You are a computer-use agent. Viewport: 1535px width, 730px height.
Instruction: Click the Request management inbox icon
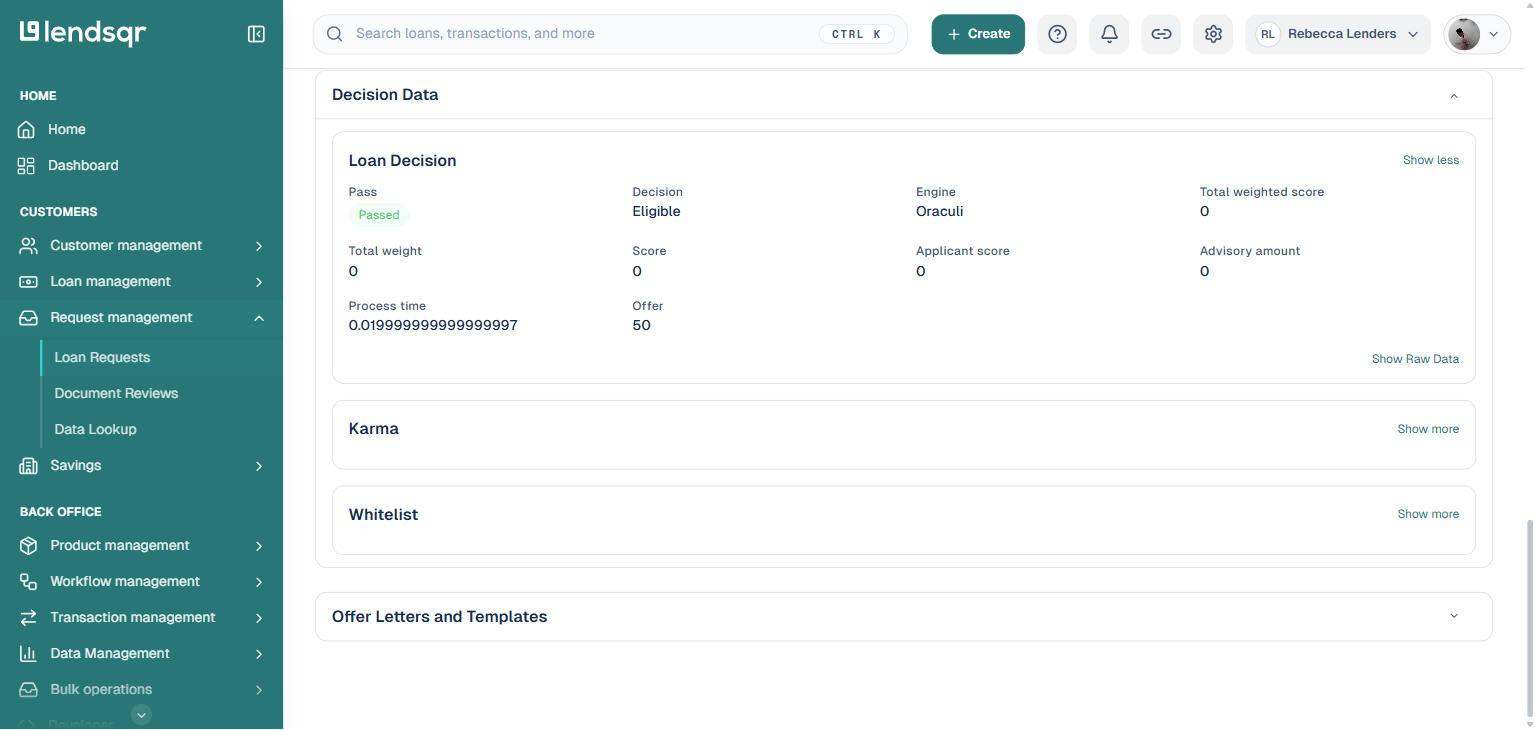coord(29,318)
